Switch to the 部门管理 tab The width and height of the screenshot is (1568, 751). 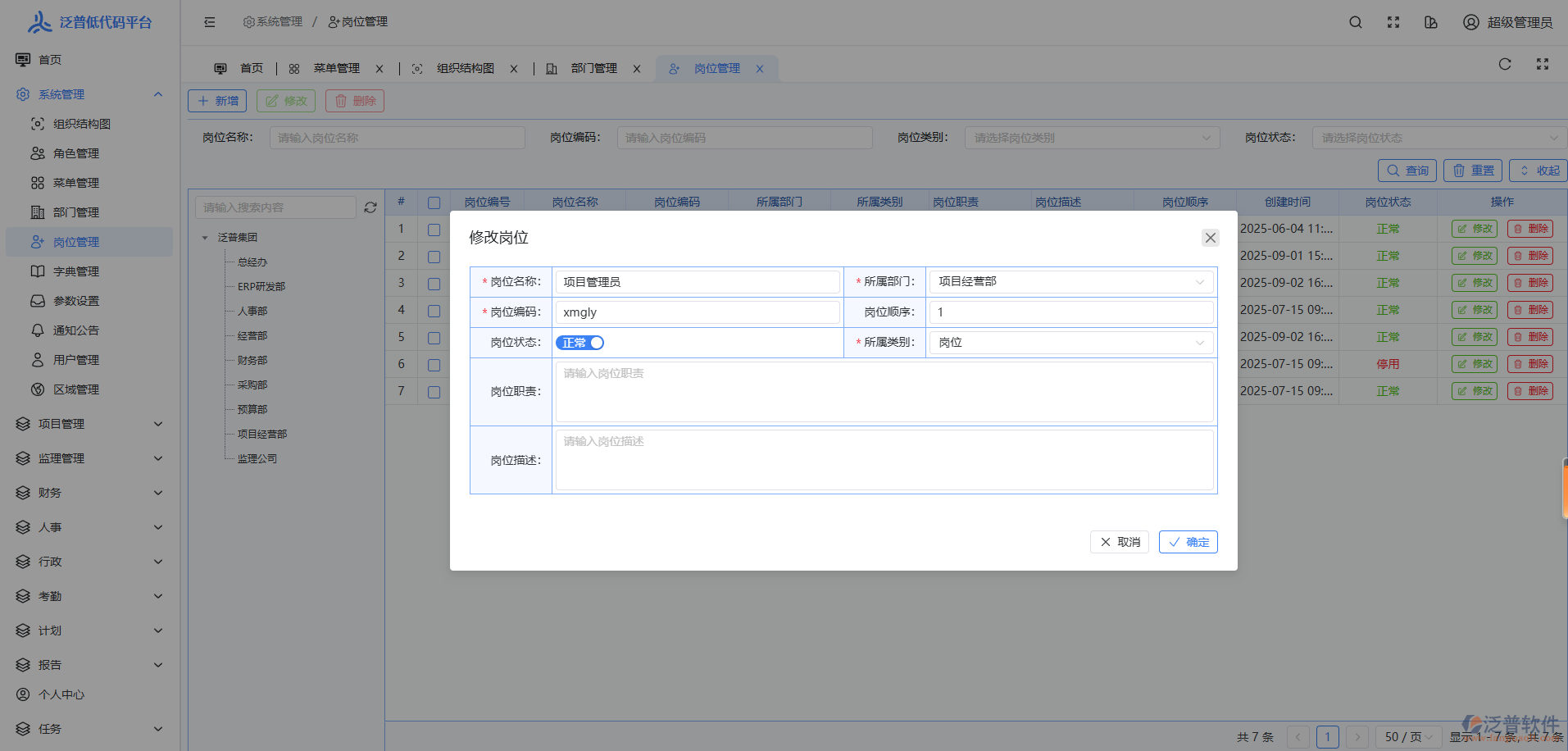point(593,69)
